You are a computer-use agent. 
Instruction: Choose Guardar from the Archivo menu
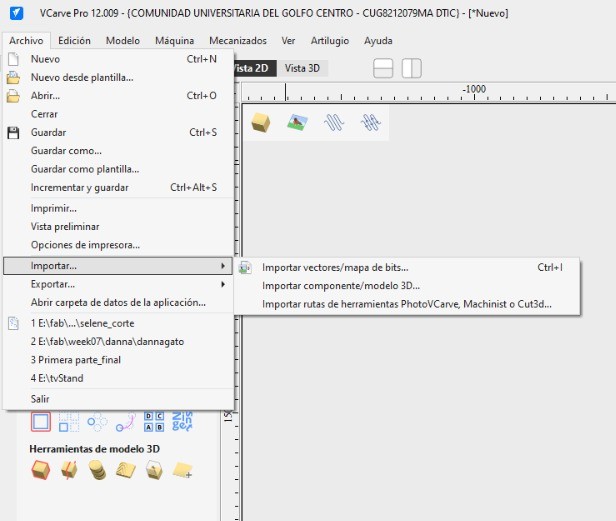point(118,133)
